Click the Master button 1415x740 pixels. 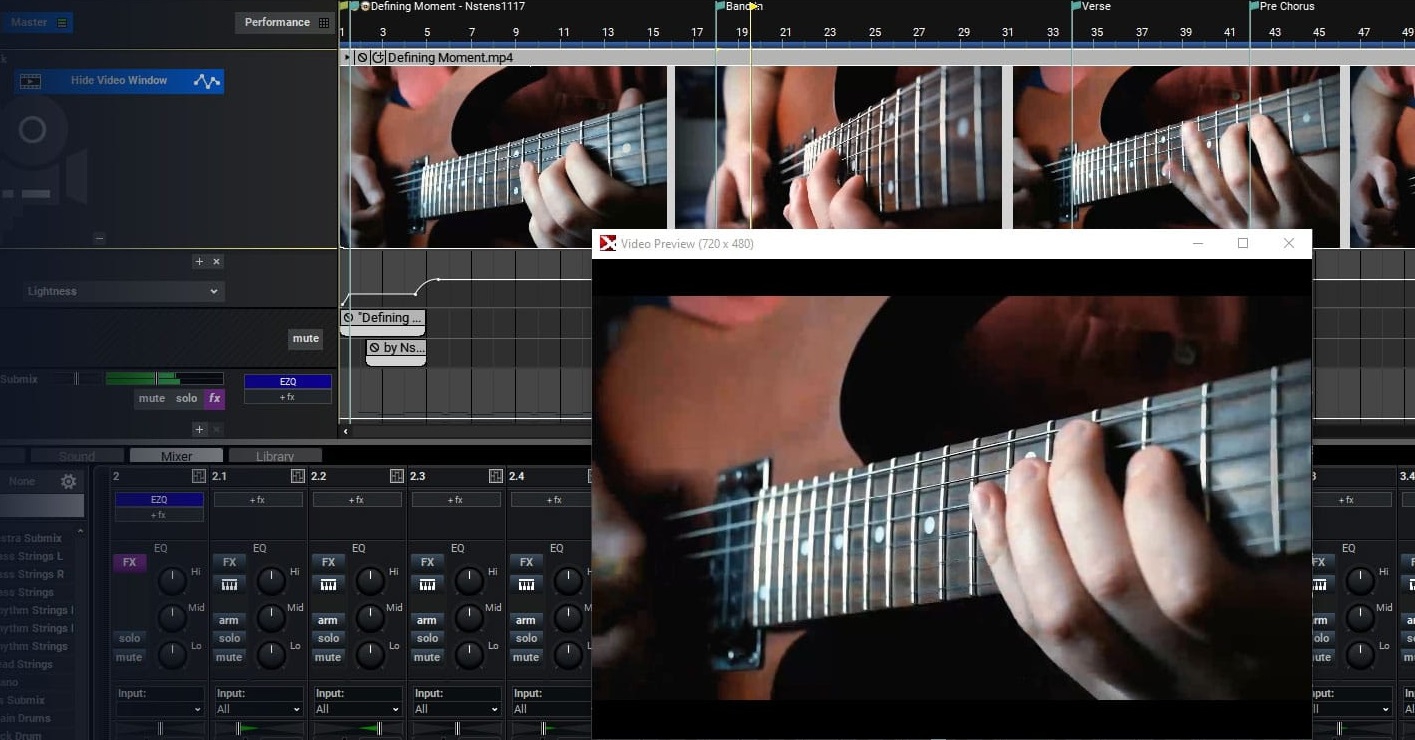[x=36, y=22]
